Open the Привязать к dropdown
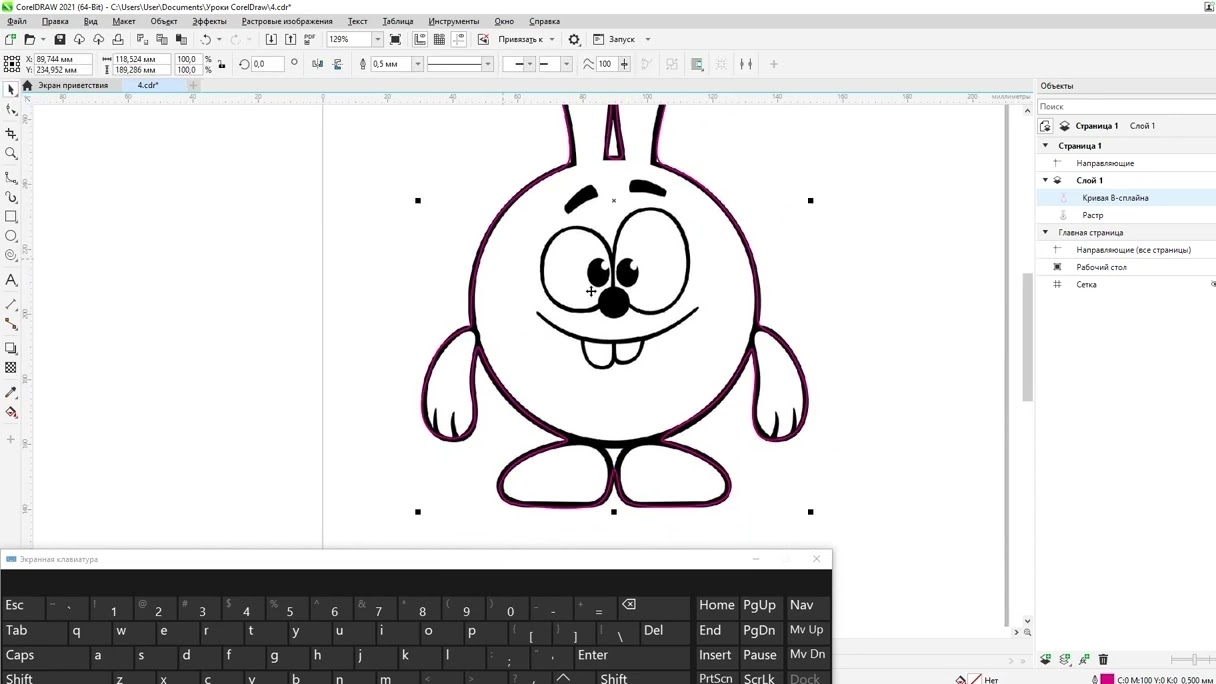 coord(527,39)
